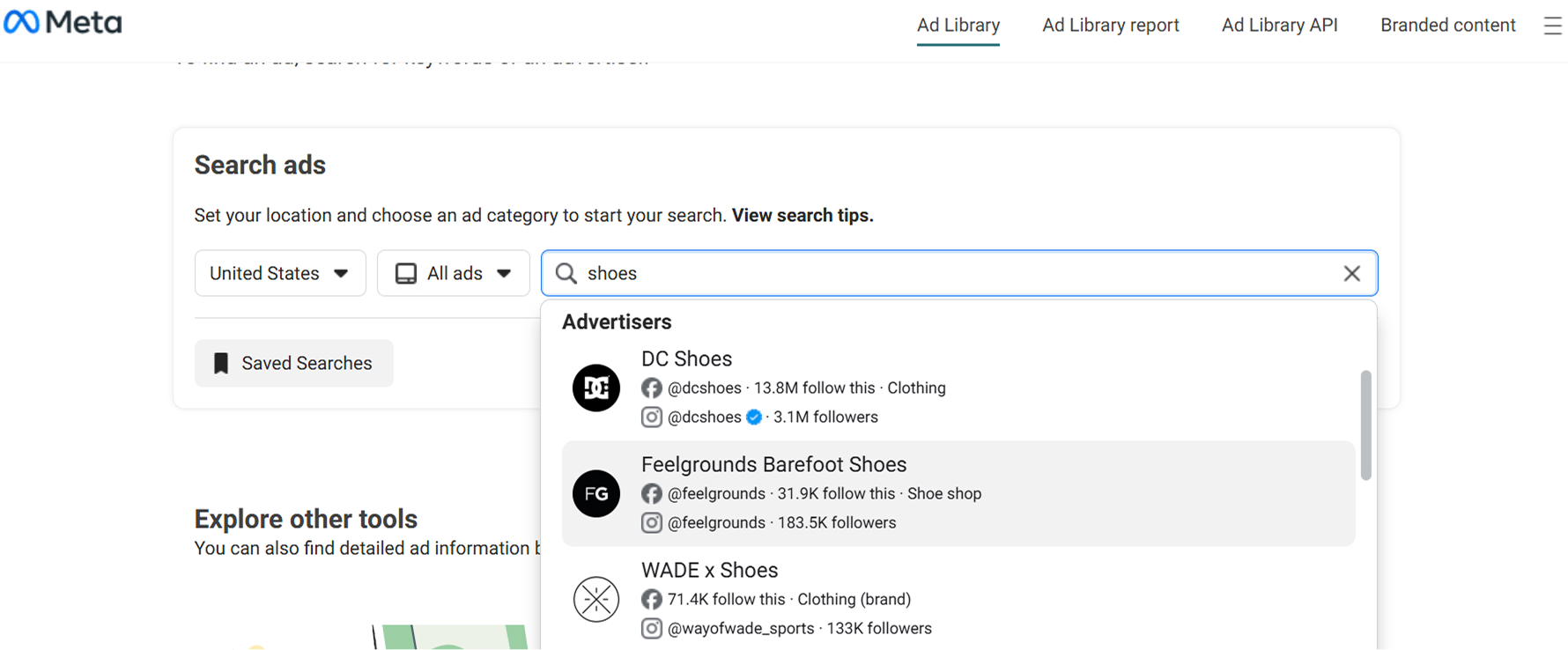Switch to the Ad Library report tab
Viewport: 1568px width, 650px height.
click(1110, 26)
